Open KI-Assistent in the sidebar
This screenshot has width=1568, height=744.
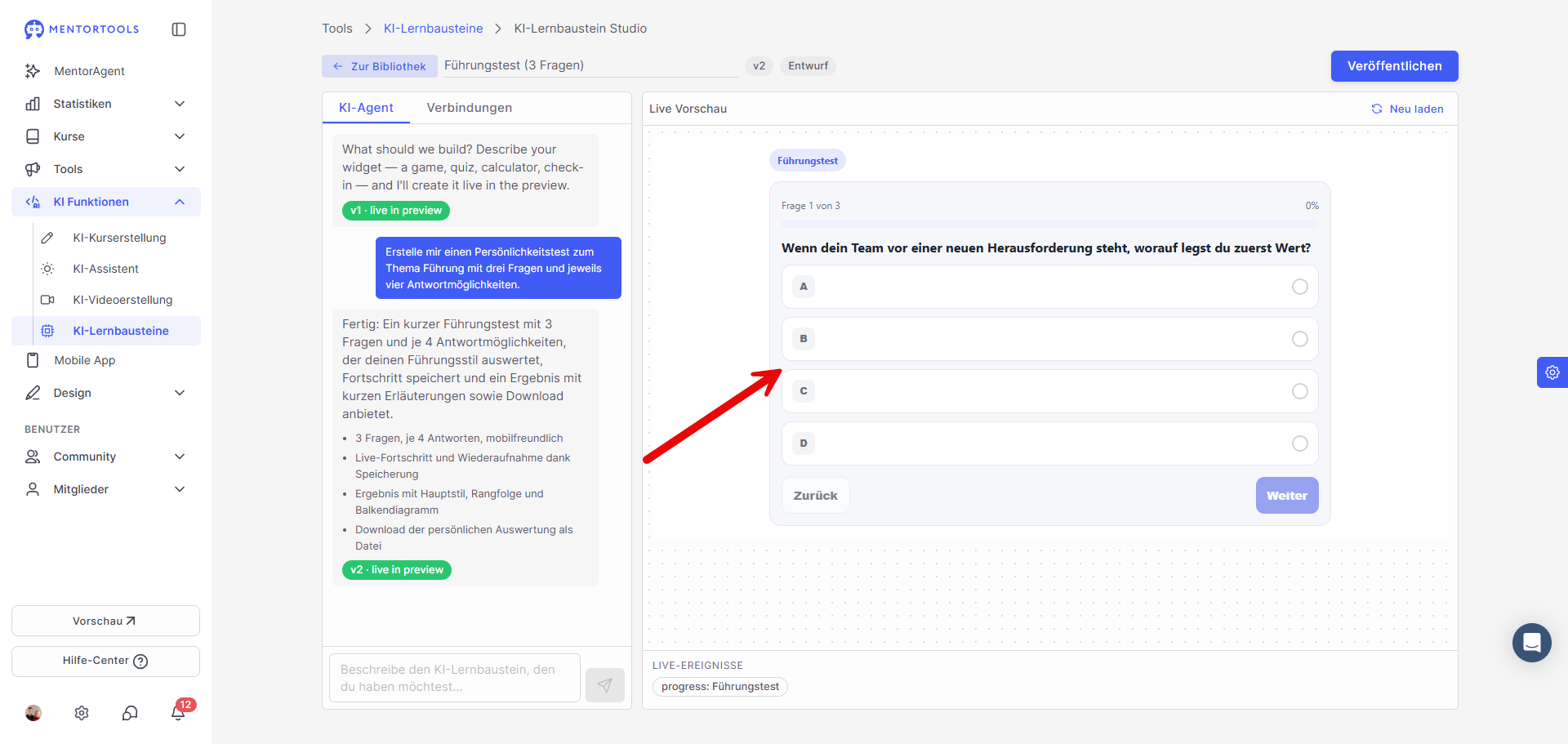click(106, 269)
